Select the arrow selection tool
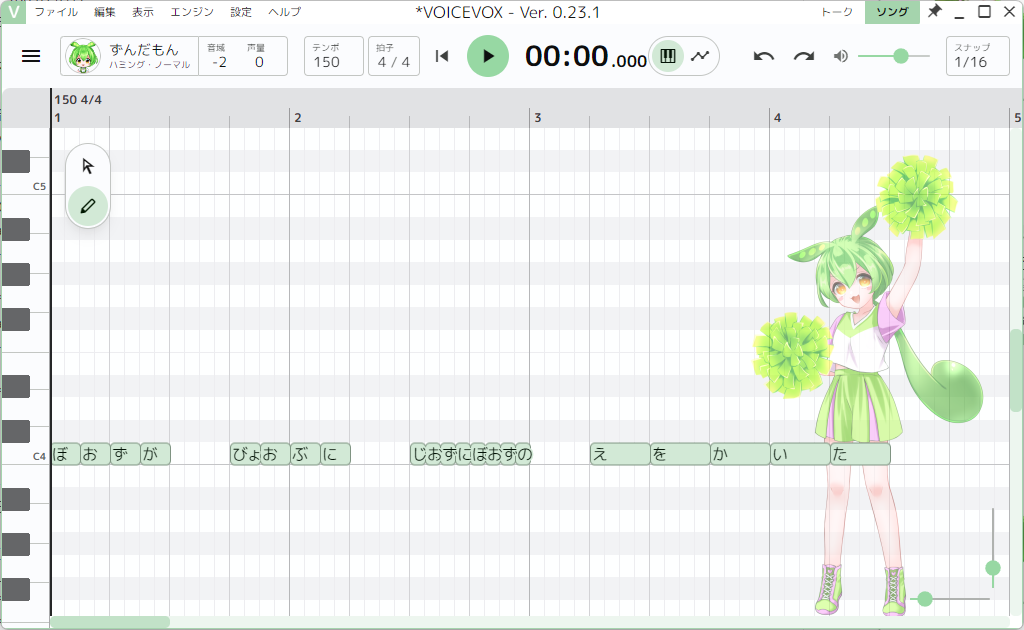Screen dimensions: 1024x630 click(88, 166)
